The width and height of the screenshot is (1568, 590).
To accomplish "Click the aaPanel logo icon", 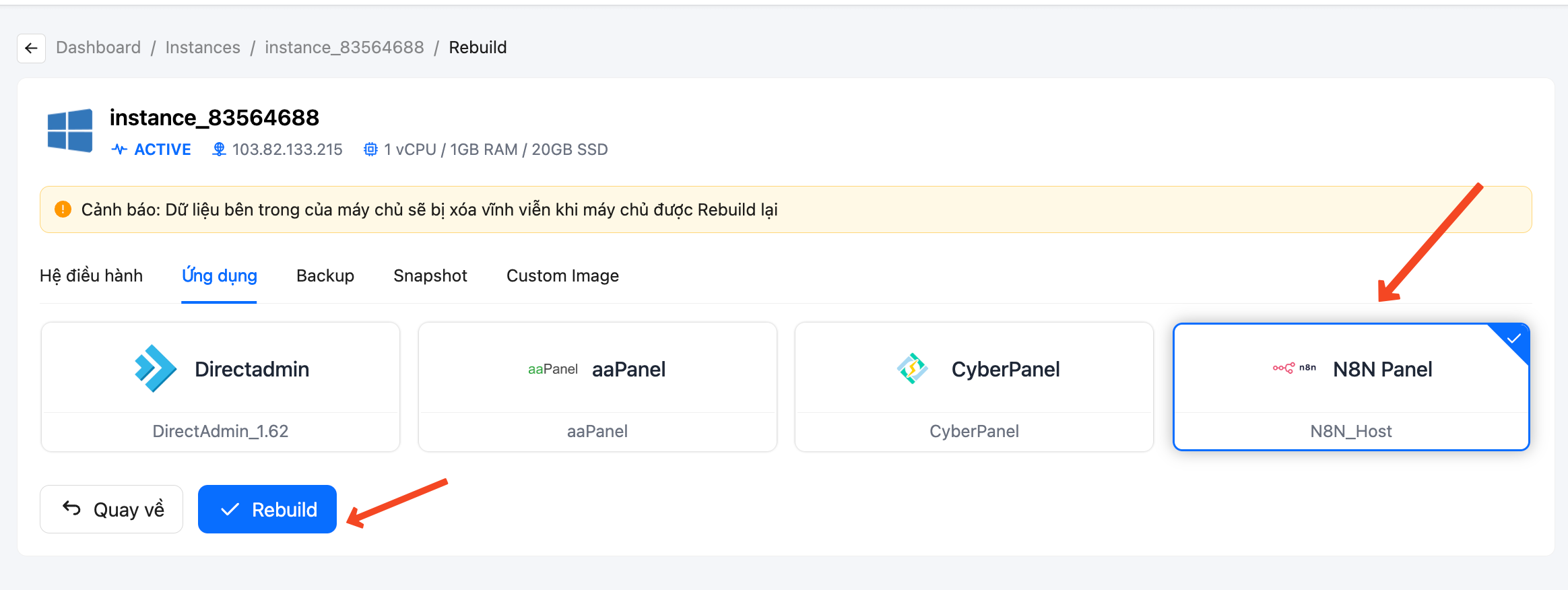I will pyautogui.click(x=553, y=369).
